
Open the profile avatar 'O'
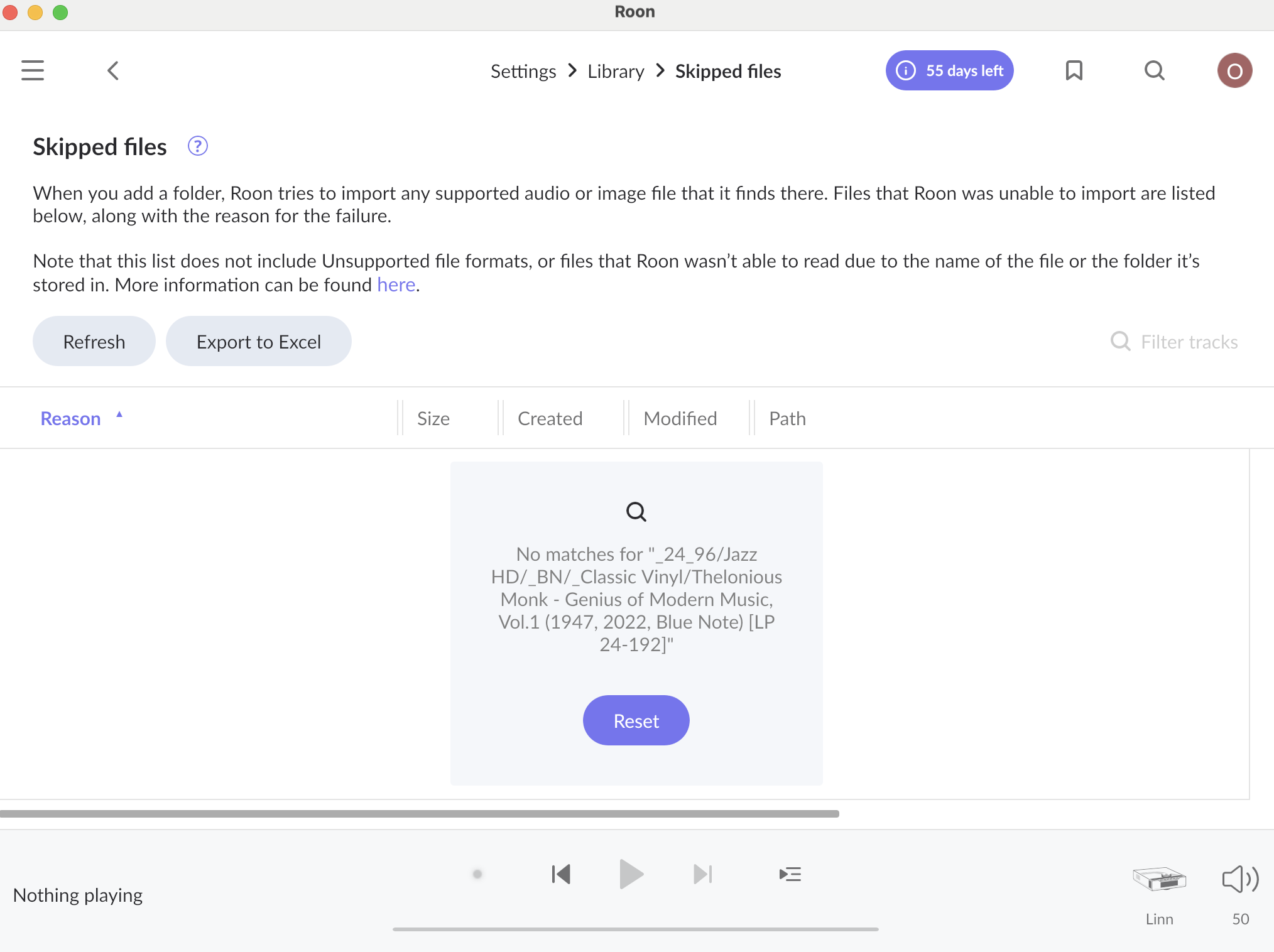click(1234, 70)
